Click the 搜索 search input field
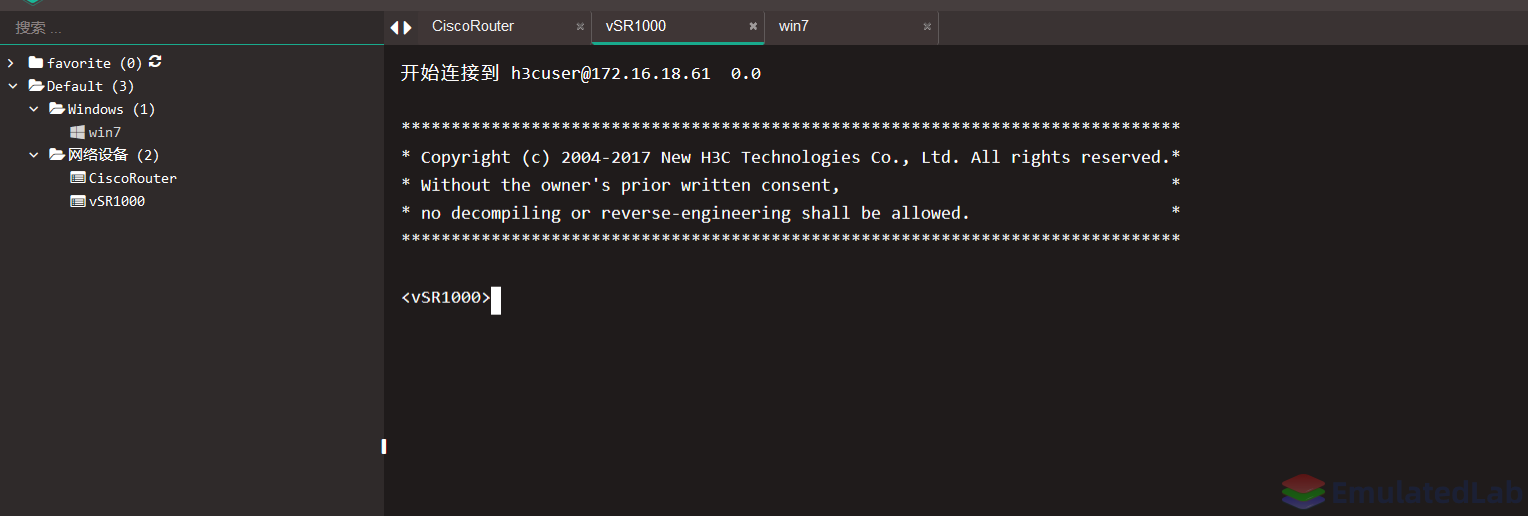The image size is (1528, 516). pyautogui.click(x=192, y=28)
